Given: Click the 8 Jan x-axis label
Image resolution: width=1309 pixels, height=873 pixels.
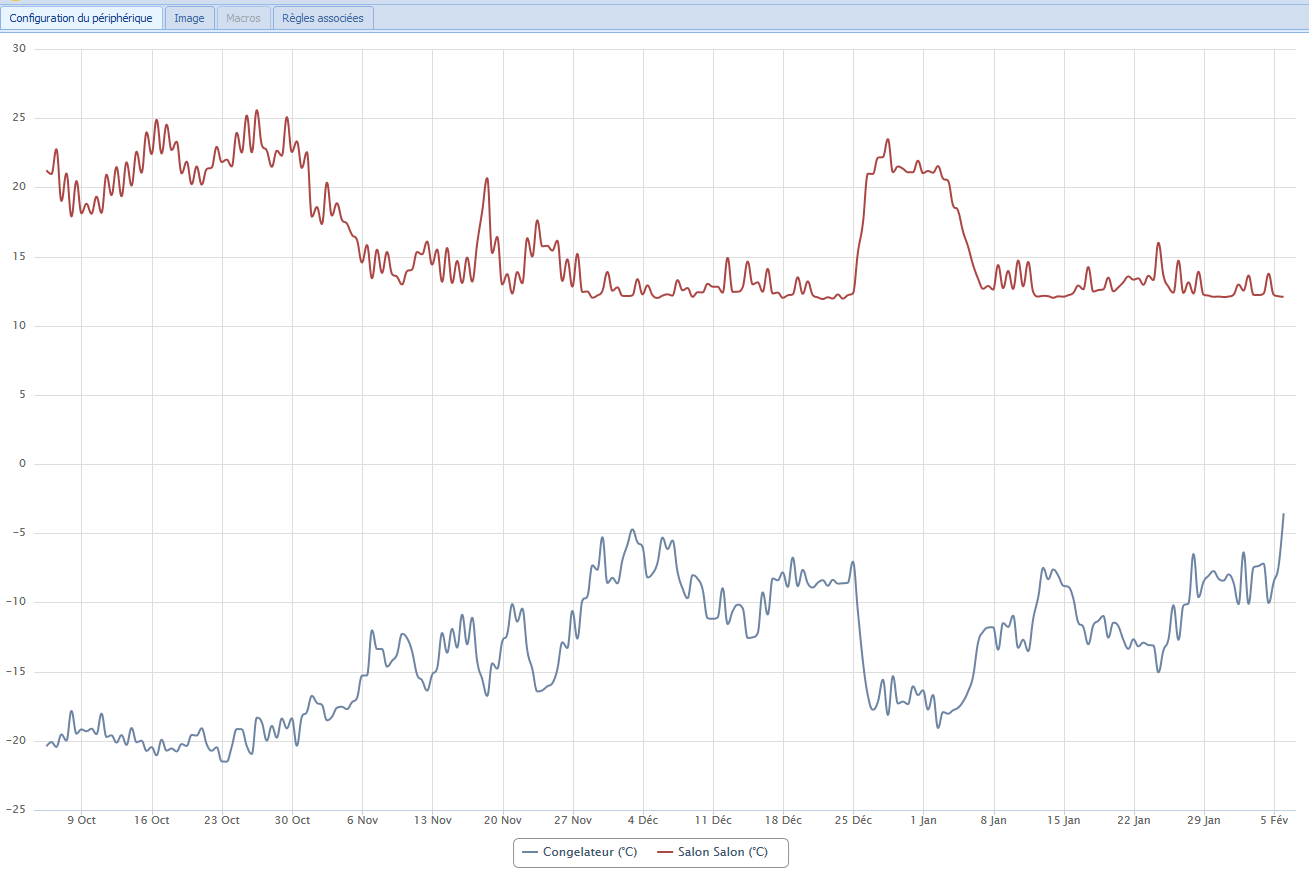Looking at the screenshot, I should [x=994, y=820].
